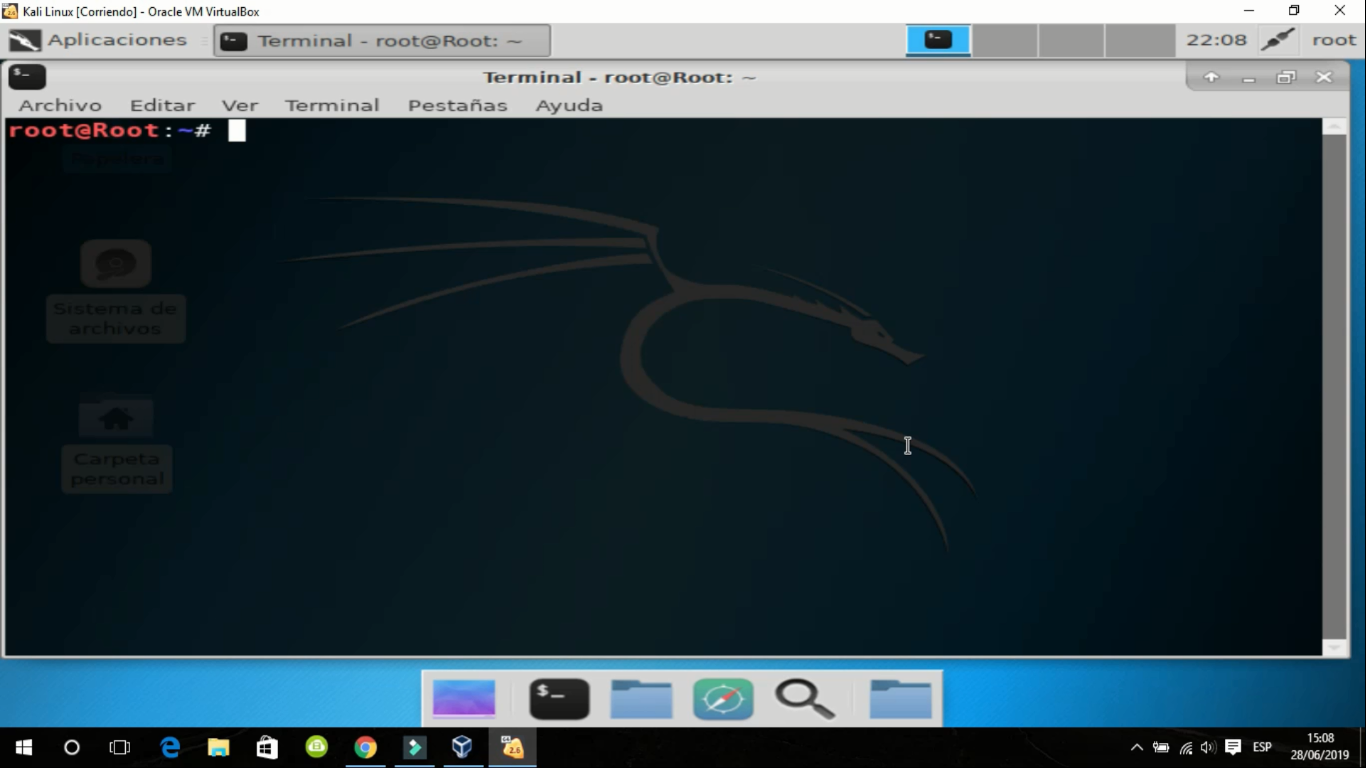Minimize the Oracle VM VirtualBox window

pyautogui.click(x=1249, y=11)
